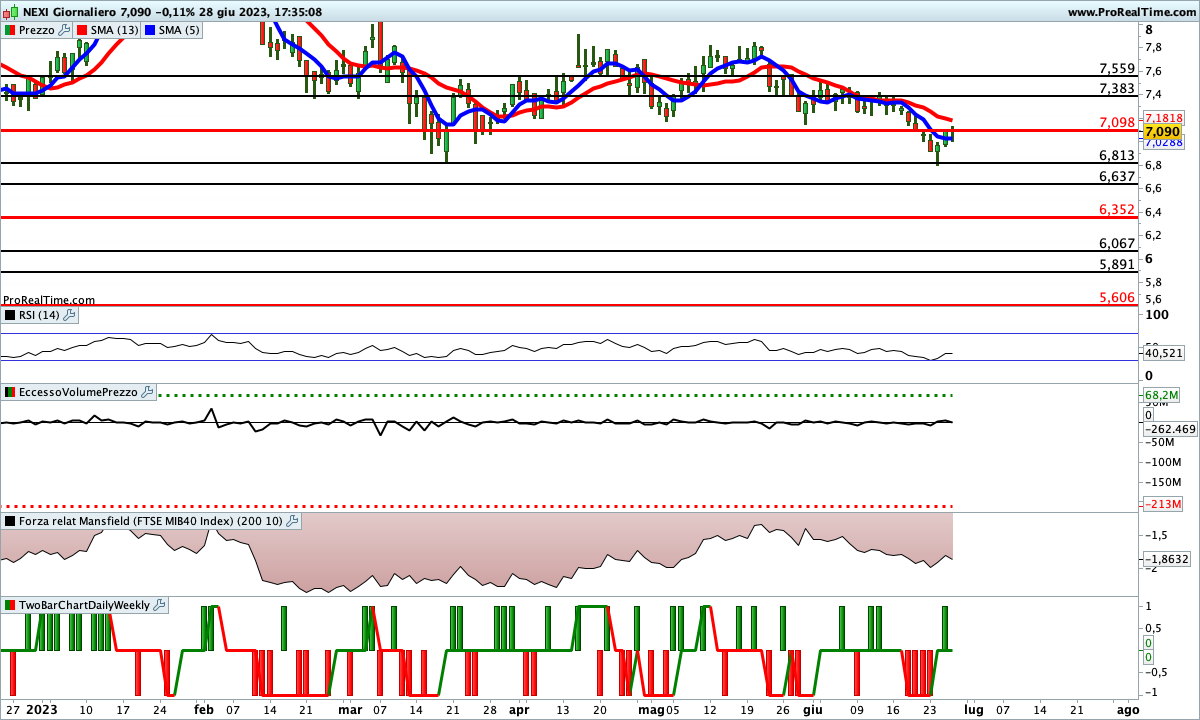Open EccessoVolumePrezzo settings wrench

click(147, 393)
